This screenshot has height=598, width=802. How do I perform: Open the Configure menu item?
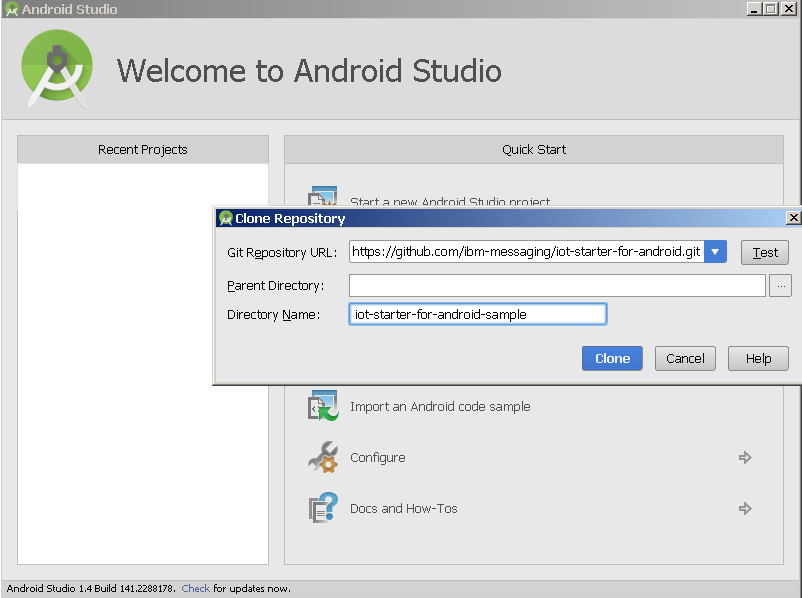click(377, 457)
